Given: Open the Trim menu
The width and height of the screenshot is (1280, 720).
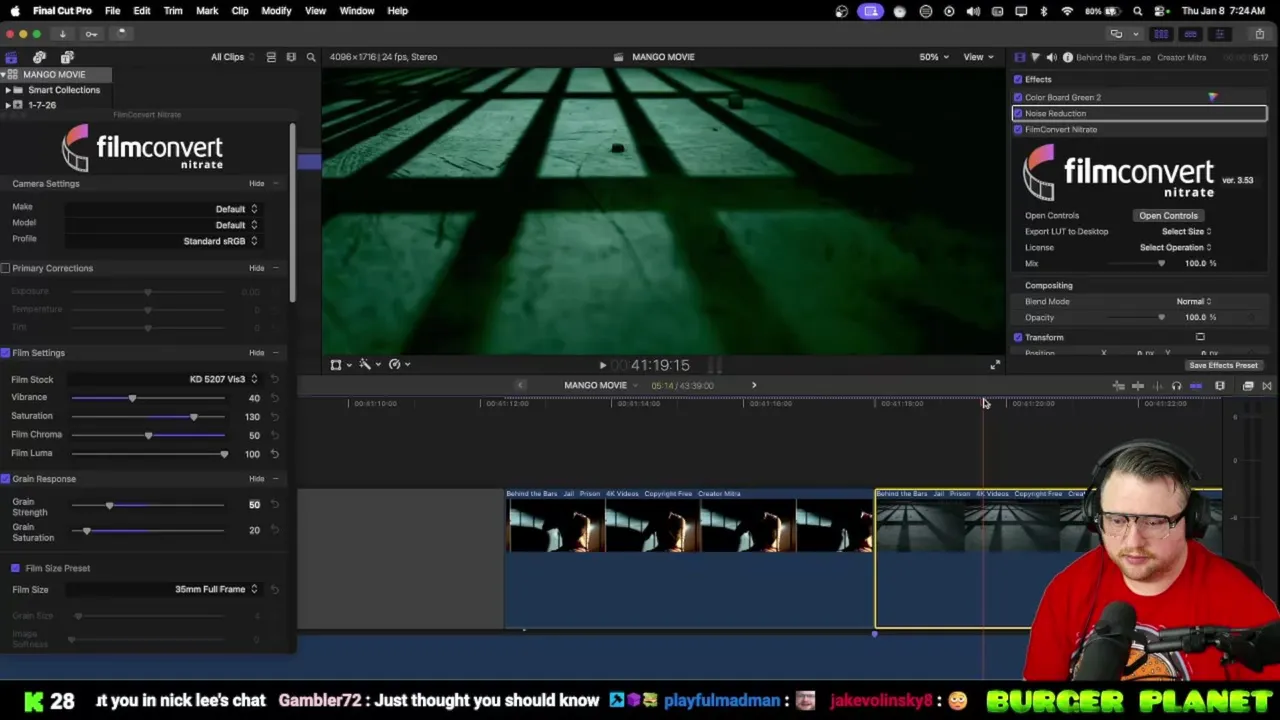Looking at the screenshot, I should coord(173,11).
